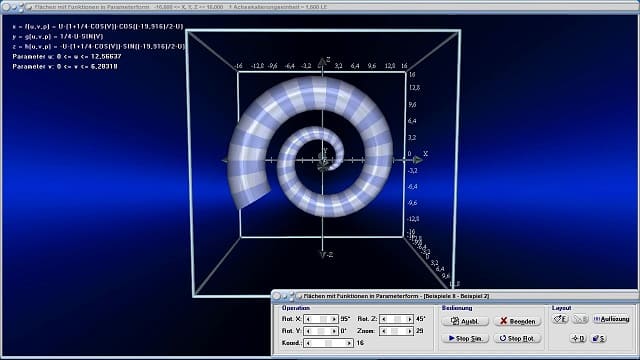Click the Z axis label at top
Image resolution: width=640 pixels, height=360 pixels.
point(328,60)
